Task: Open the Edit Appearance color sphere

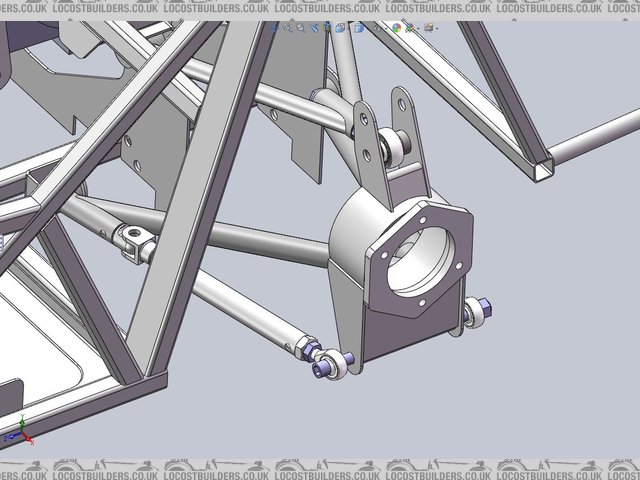Action: [396, 28]
